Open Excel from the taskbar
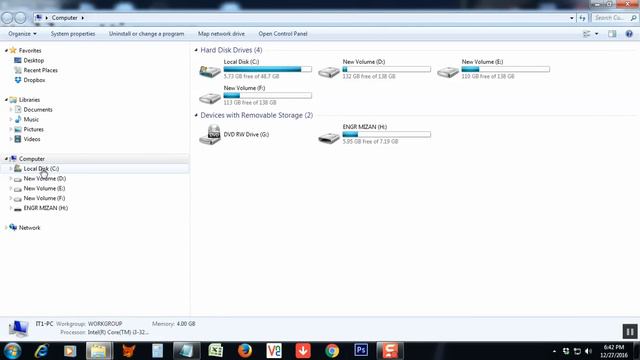Screen dimensions: 640x360 click(216, 351)
